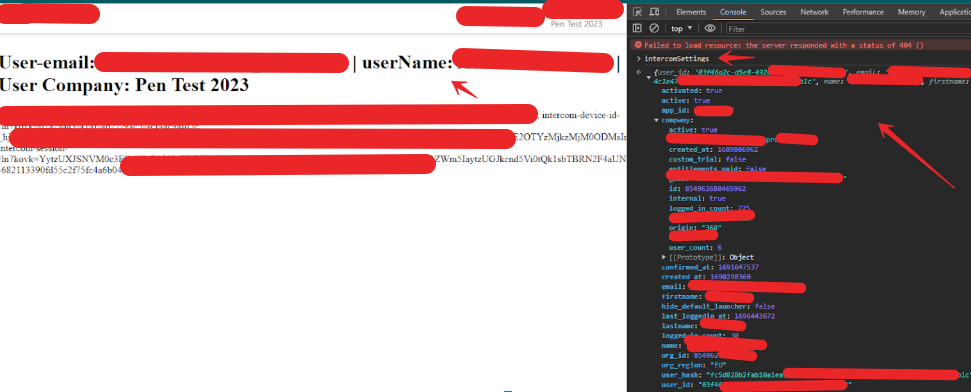
Task: Switch to the Elements tab
Action: [691, 12]
